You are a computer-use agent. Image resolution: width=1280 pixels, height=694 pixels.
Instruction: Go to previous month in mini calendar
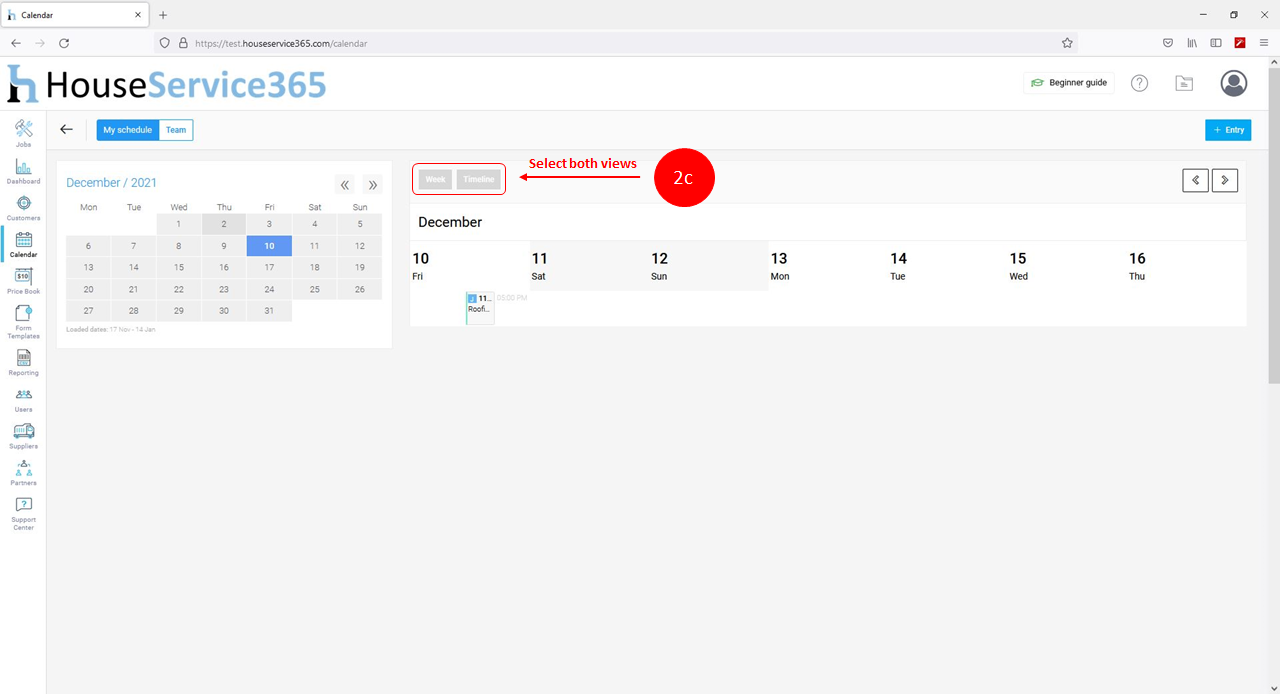point(345,184)
